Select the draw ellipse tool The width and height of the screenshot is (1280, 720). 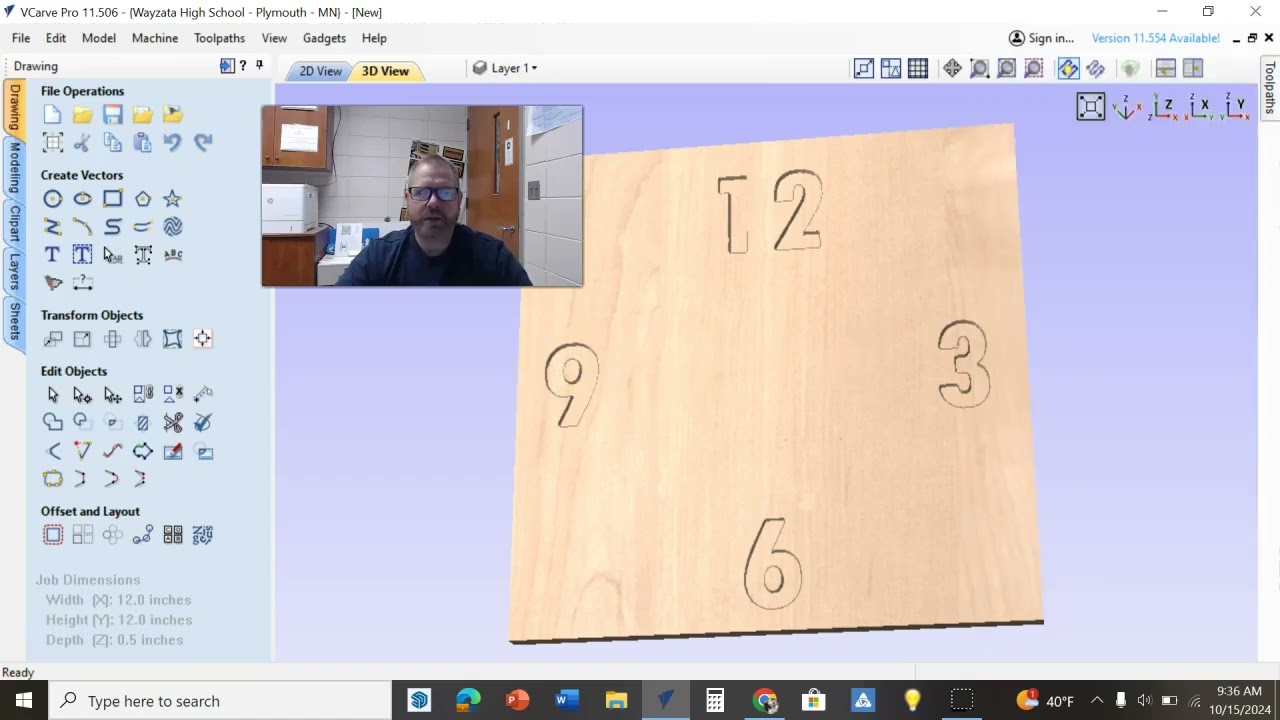(83, 199)
